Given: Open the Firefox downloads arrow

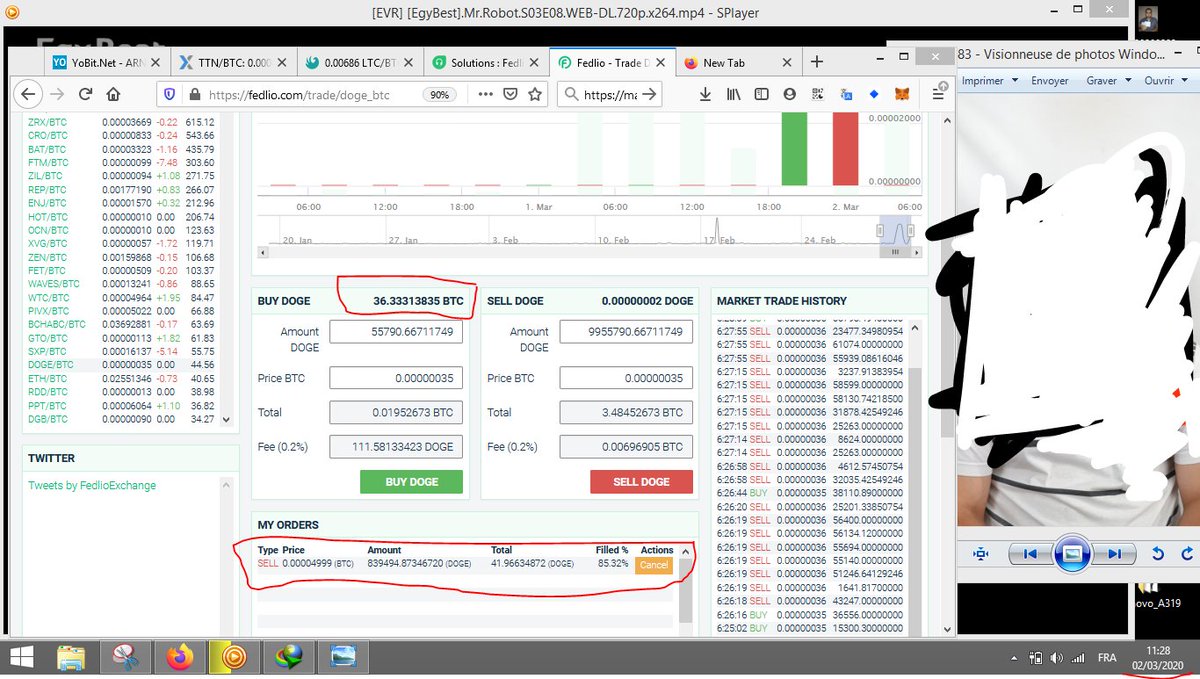Looking at the screenshot, I should tap(705, 94).
